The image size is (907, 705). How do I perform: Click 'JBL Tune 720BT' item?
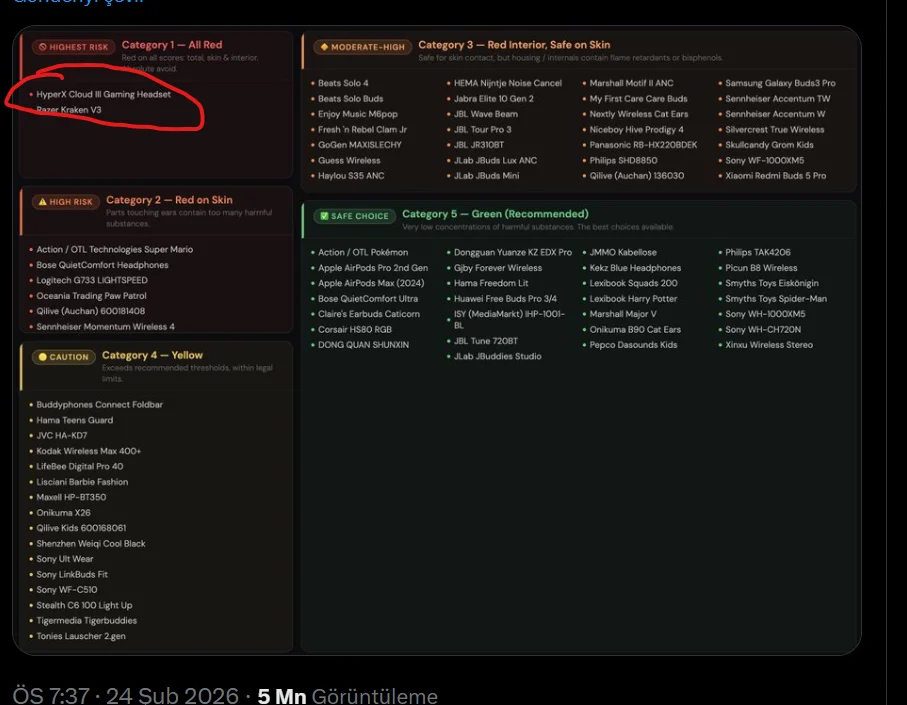[486, 341]
